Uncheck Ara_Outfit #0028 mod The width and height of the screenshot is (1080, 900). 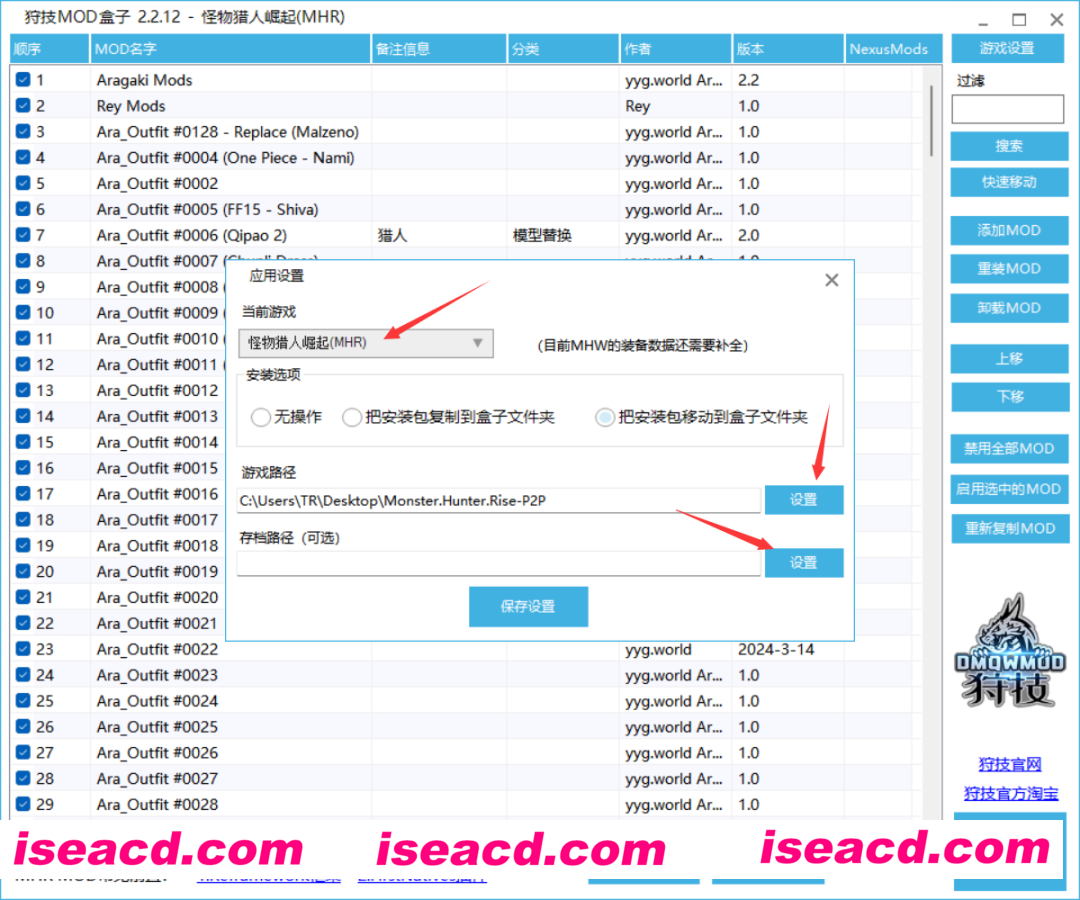pyautogui.click(x=22, y=804)
